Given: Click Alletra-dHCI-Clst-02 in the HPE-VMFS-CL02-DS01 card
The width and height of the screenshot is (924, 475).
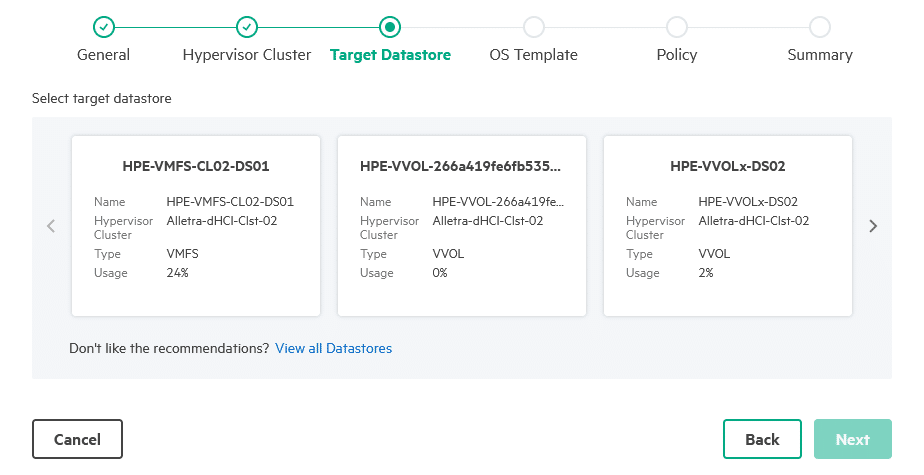Looking at the screenshot, I should coord(222,221).
